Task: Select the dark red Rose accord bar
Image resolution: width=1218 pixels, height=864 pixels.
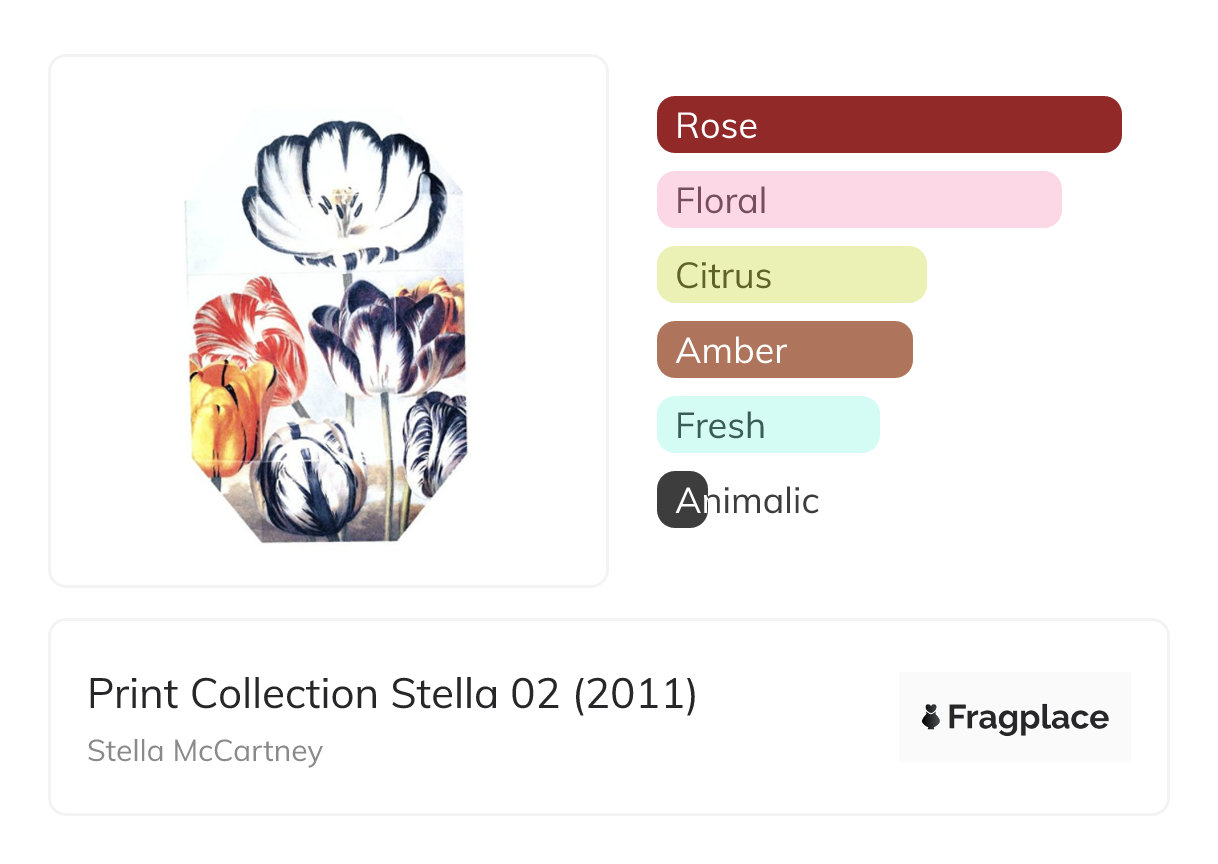Action: [889, 125]
